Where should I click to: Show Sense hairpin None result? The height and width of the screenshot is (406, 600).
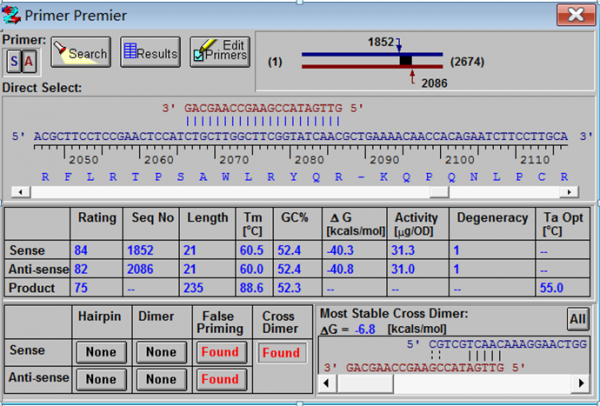[102, 352]
